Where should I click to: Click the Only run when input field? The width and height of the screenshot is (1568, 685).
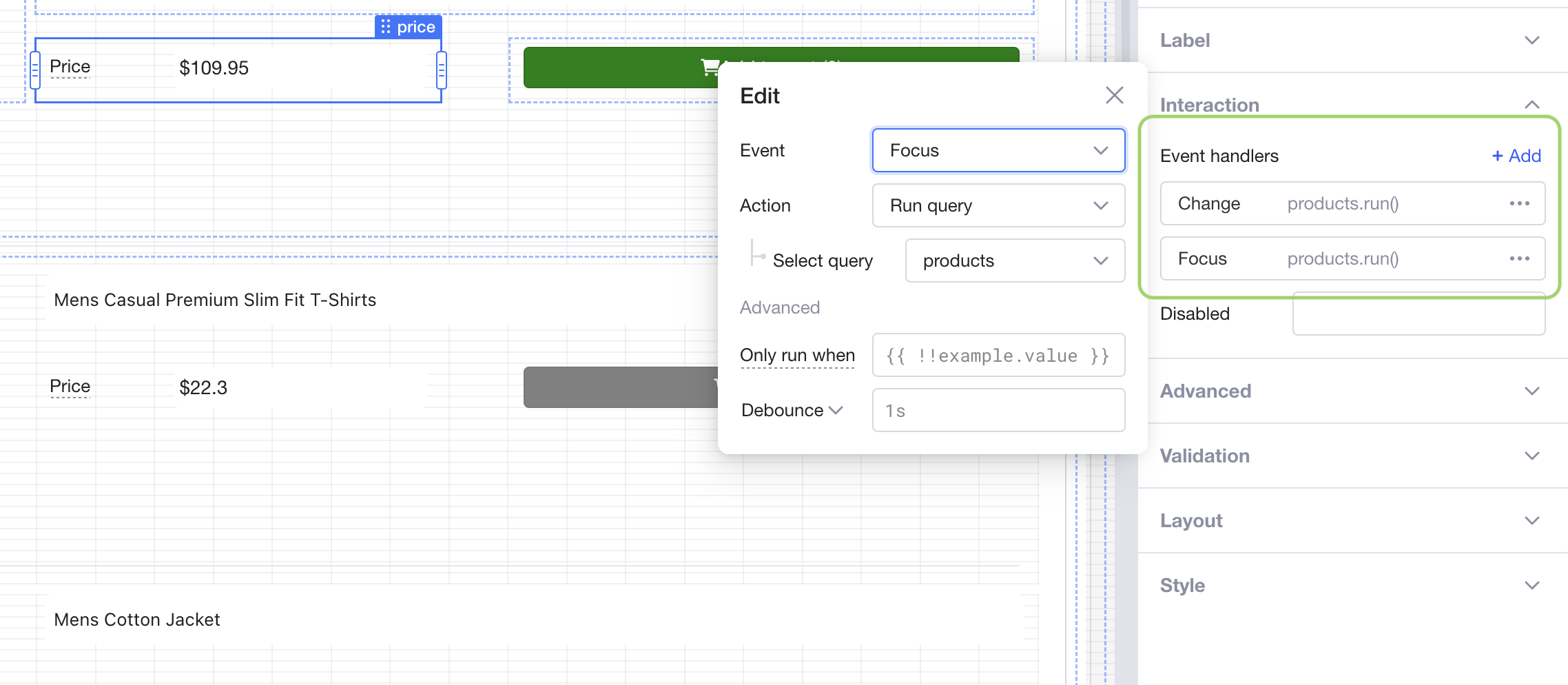tap(998, 356)
